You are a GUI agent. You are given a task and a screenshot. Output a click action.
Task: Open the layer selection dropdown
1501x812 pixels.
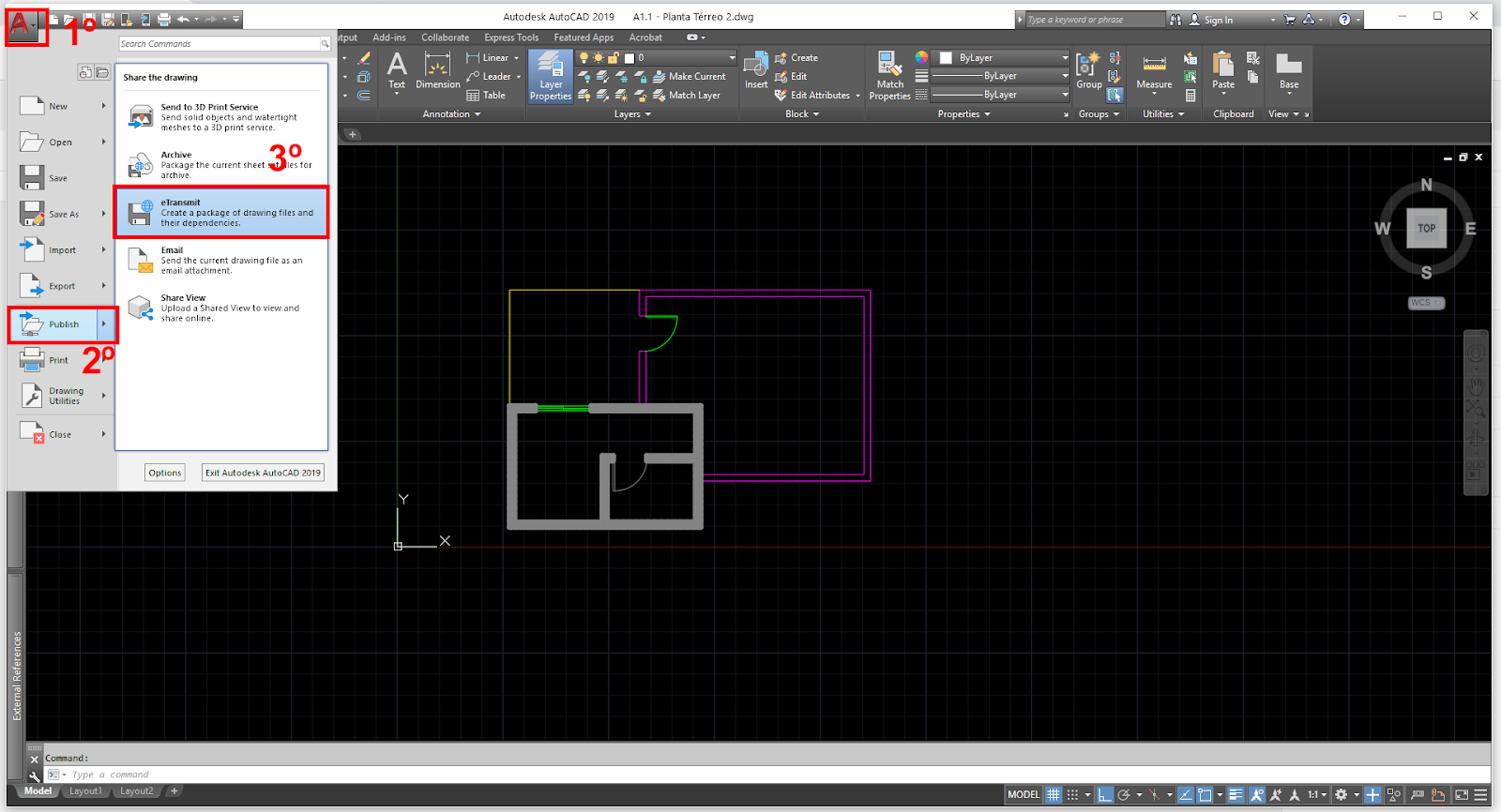(x=732, y=58)
